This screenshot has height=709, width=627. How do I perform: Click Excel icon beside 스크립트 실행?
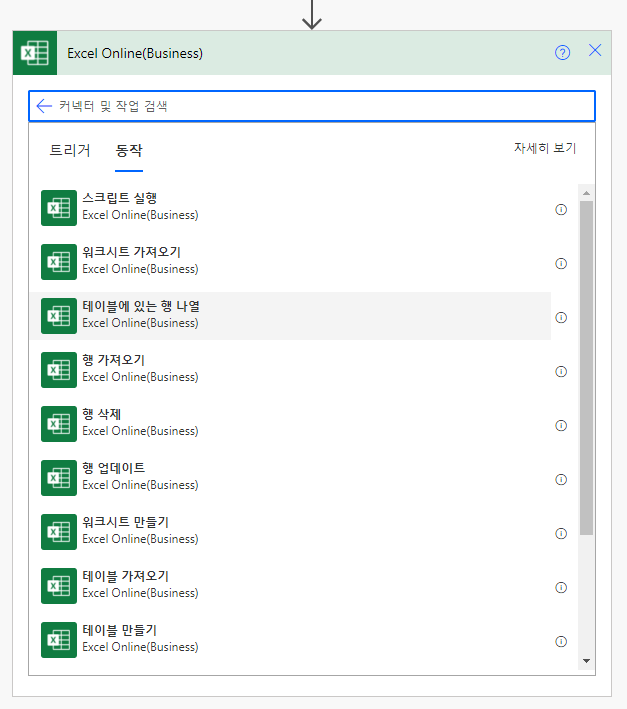[x=59, y=208]
